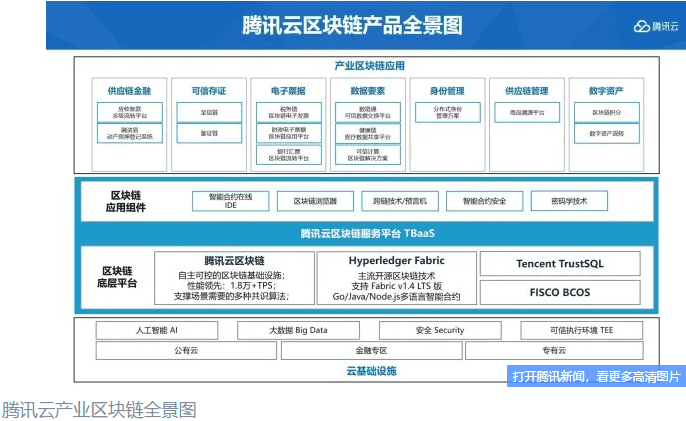Select the 身份管理 column heading
Viewport: 686px width, 421px height.
[447, 91]
